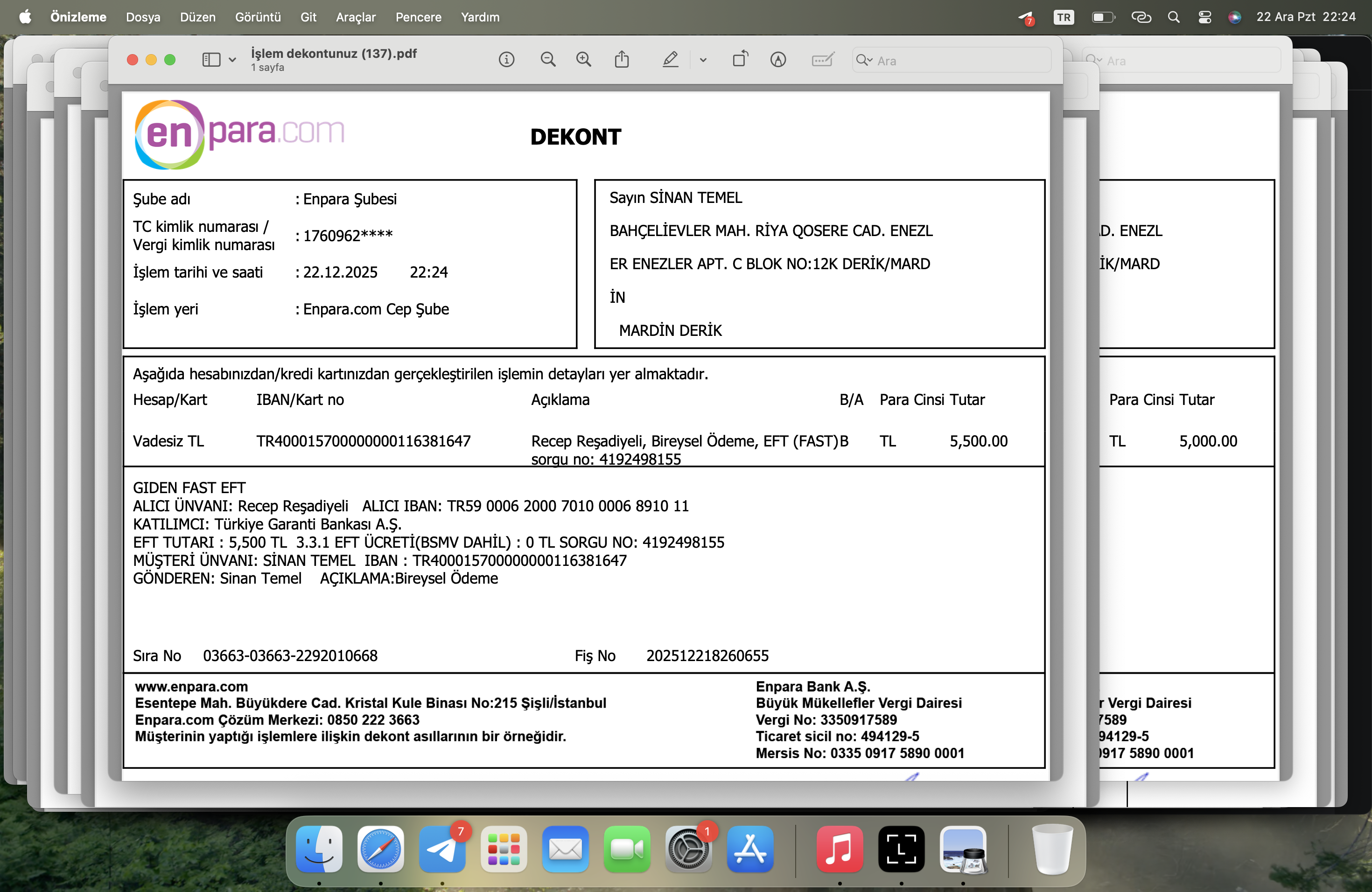Click the amount 5,000.00 in window behind
The width and height of the screenshot is (1372, 892).
(x=1208, y=441)
